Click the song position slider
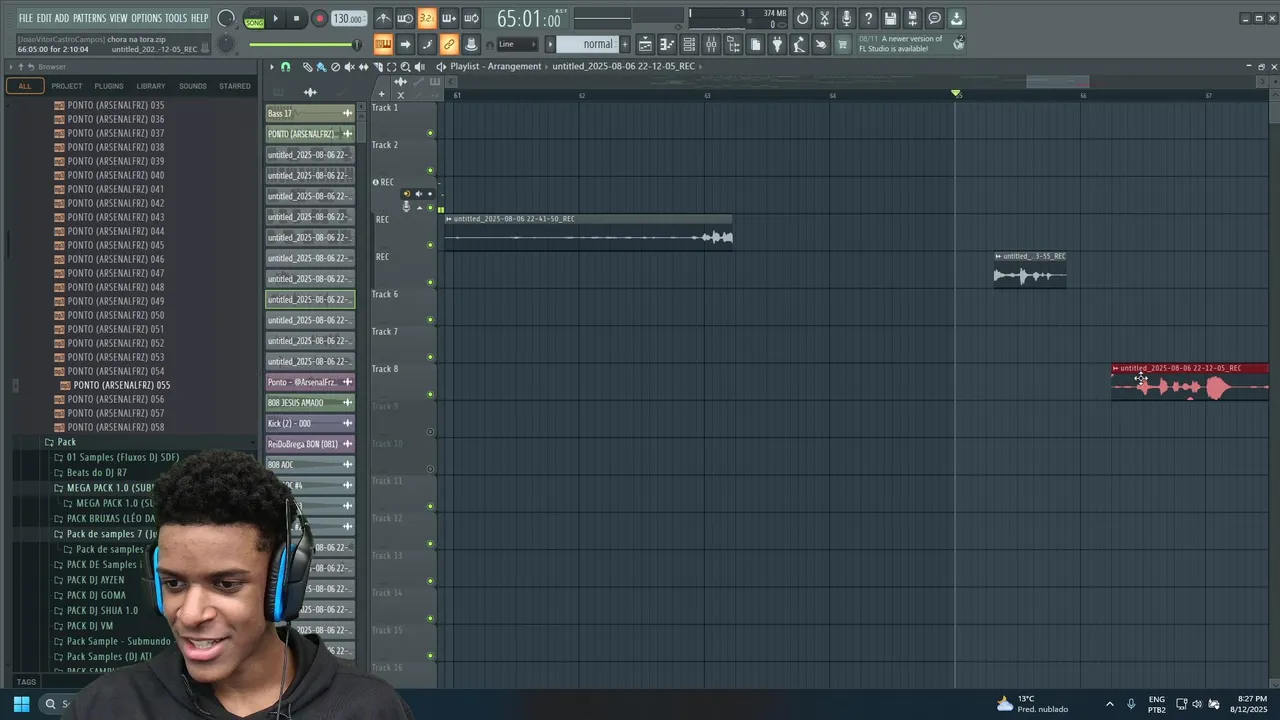This screenshot has height=720, width=1280. coord(305,44)
